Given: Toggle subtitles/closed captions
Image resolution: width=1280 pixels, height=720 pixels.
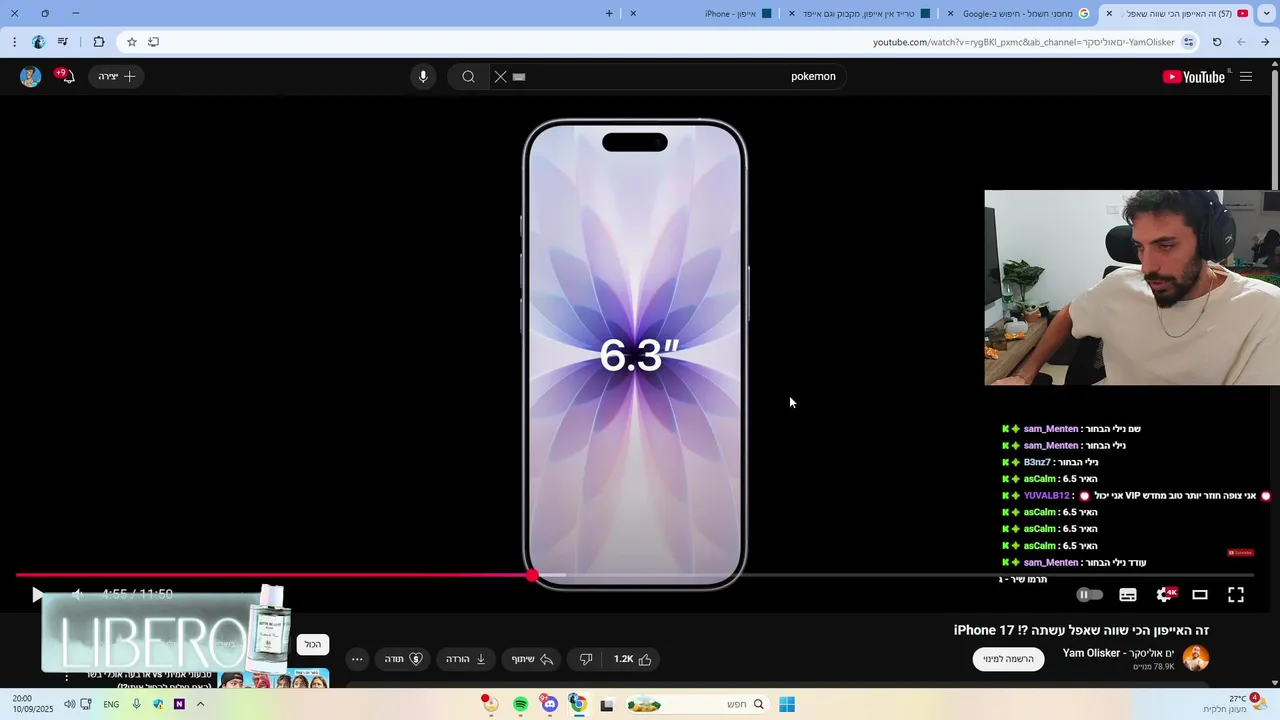Looking at the screenshot, I should pyautogui.click(x=1128, y=595).
